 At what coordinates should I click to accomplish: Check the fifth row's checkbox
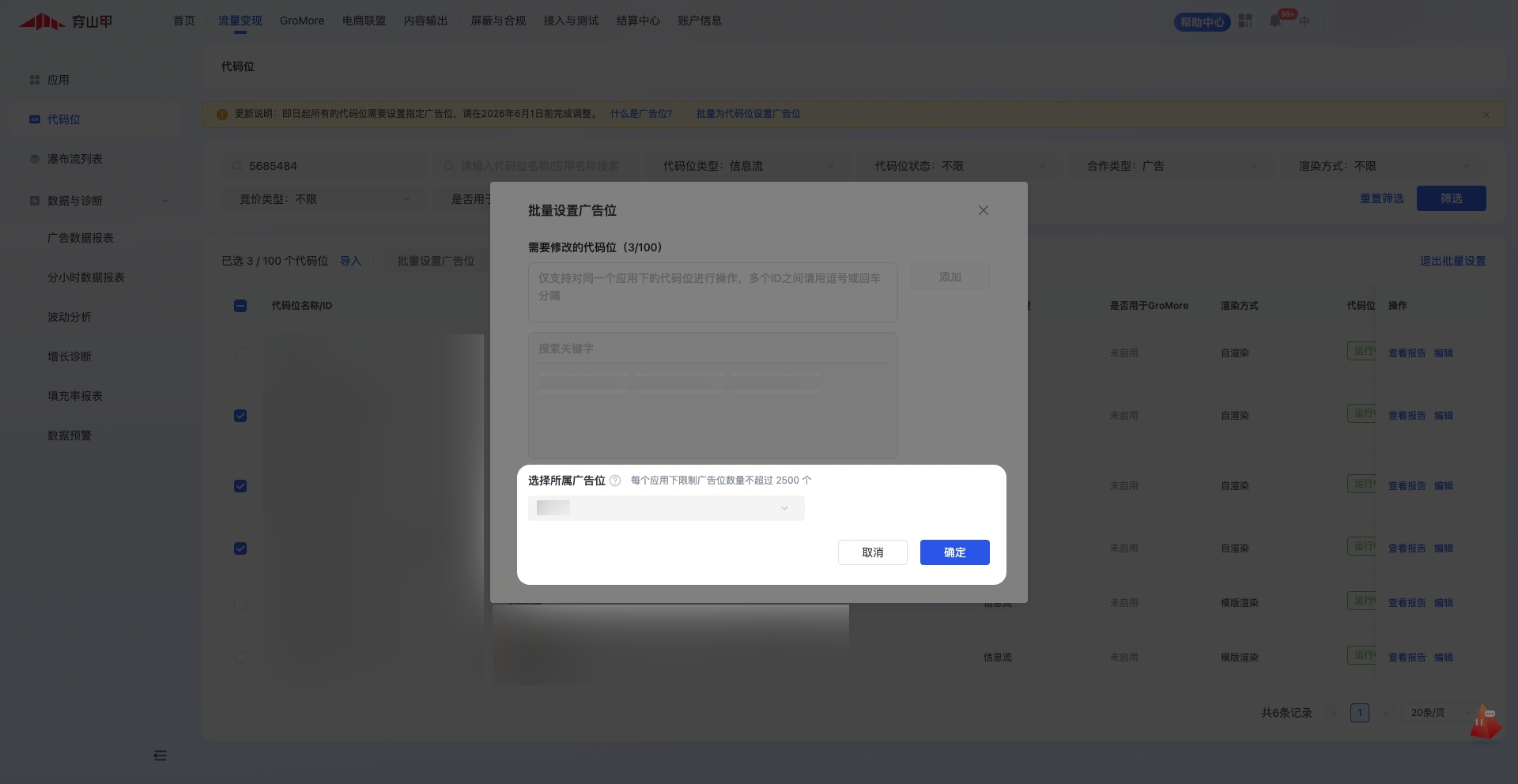point(240,603)
